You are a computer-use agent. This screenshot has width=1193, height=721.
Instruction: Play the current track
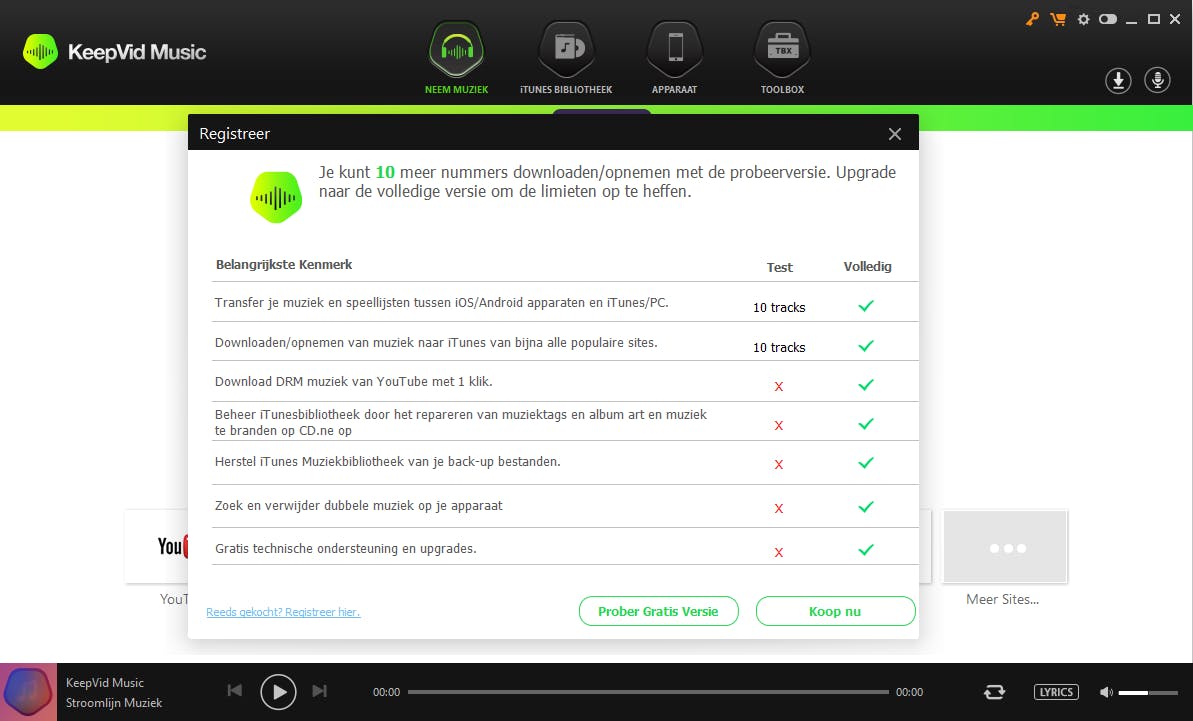coord(278,692)
